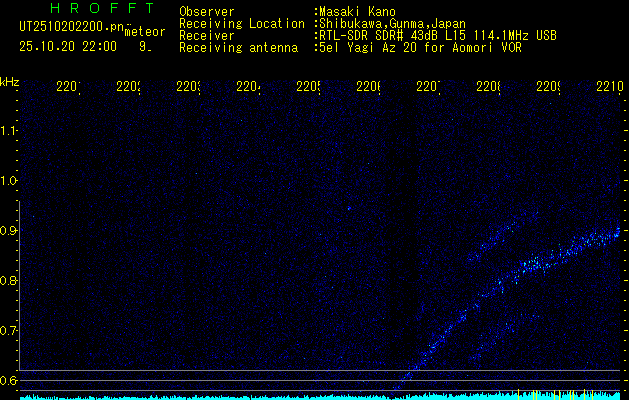Click the RTL-SDR receiver description text

click(438, 36)
